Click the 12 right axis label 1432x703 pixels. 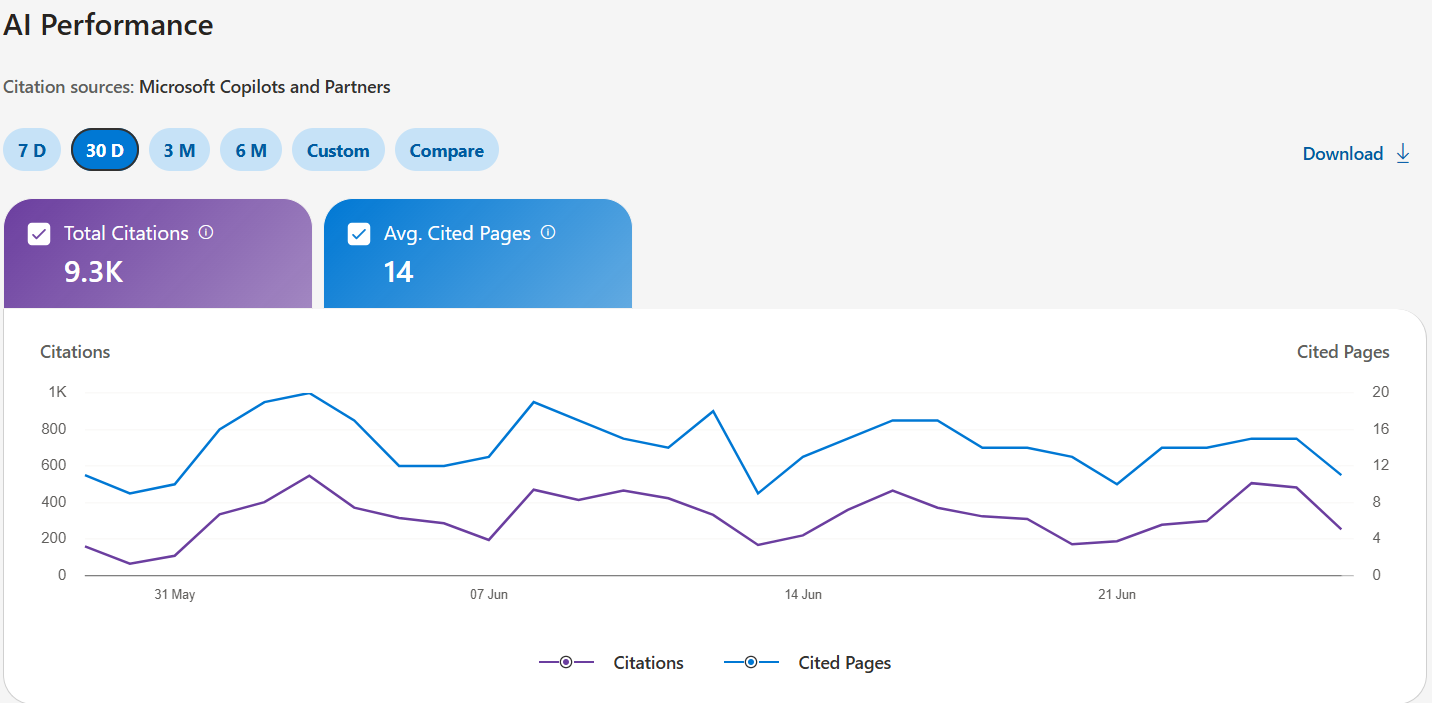1380,465
